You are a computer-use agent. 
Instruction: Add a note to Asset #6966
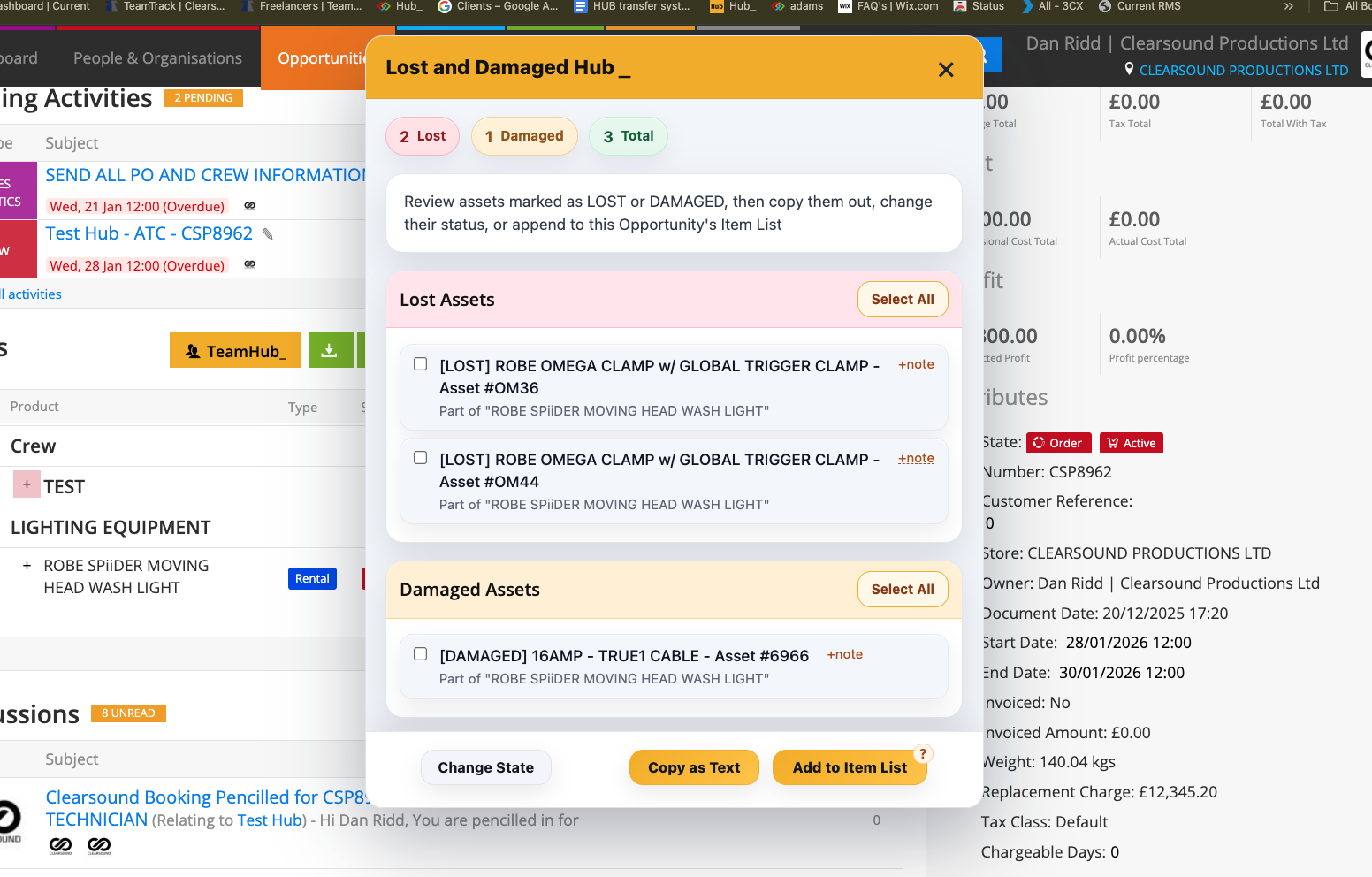[x=844, y=654]
